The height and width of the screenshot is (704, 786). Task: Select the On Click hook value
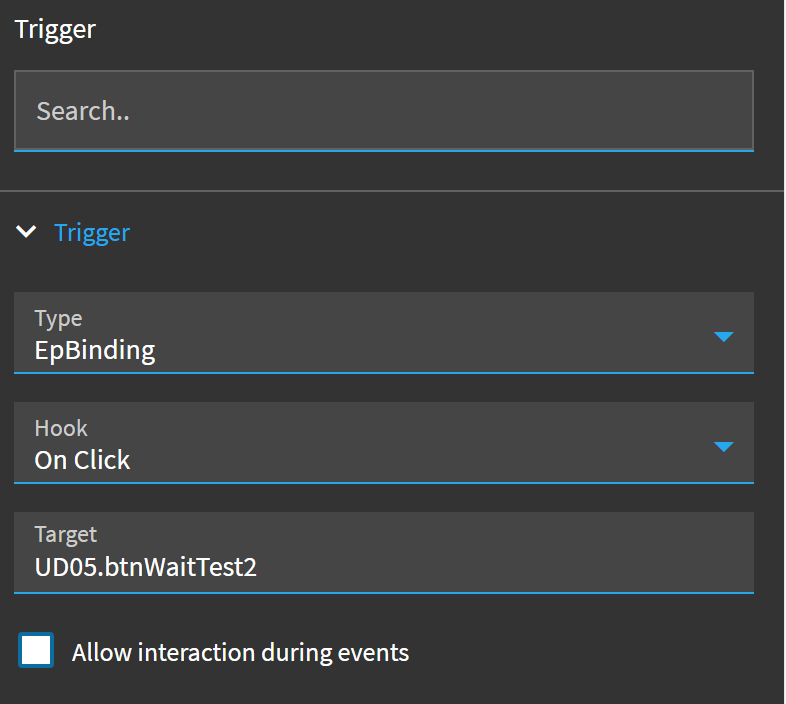[x=82, y=460]
